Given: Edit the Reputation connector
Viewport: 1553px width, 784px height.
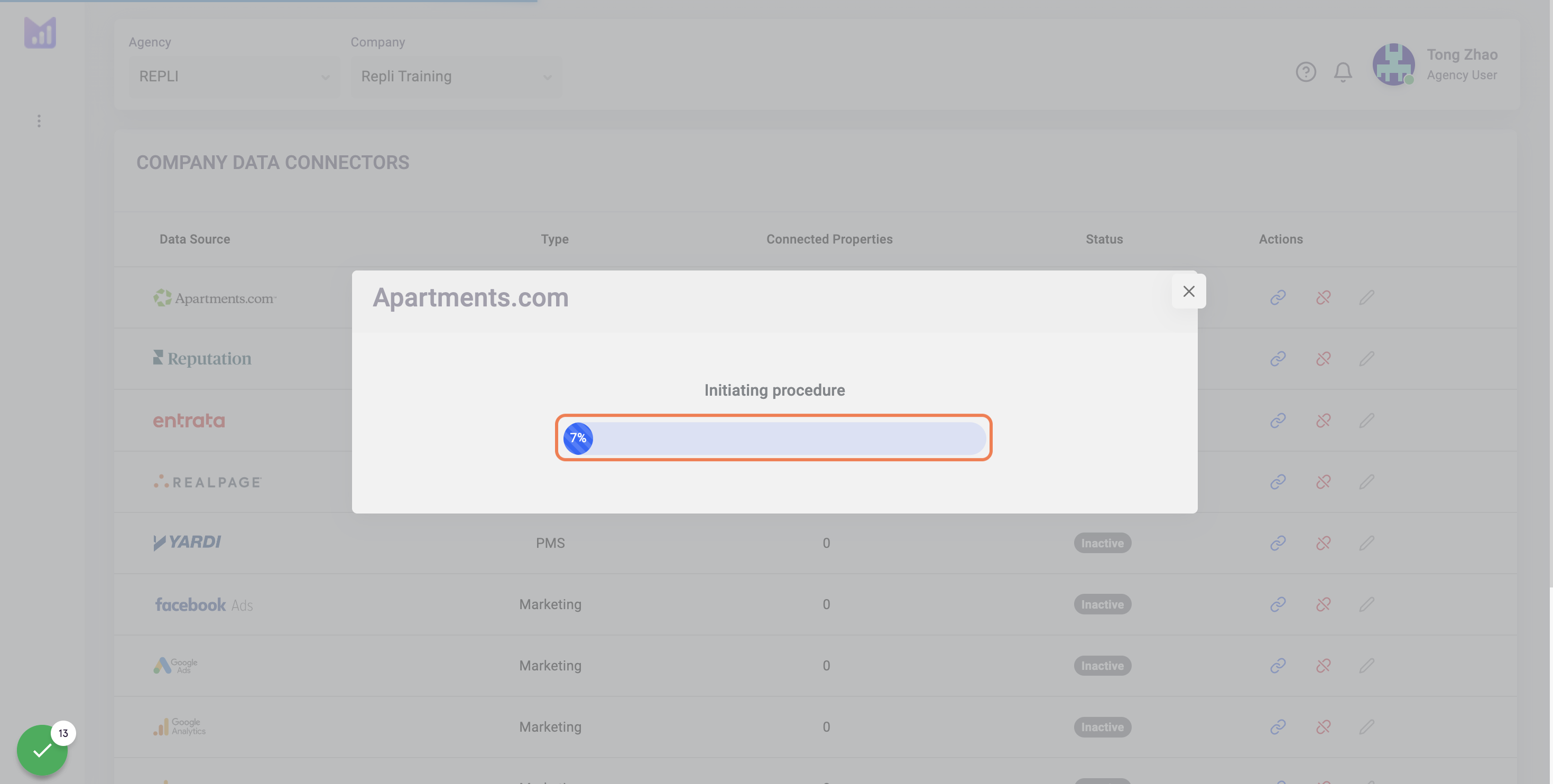Looking at the screenshot, I should click(x=1366, y=359).
